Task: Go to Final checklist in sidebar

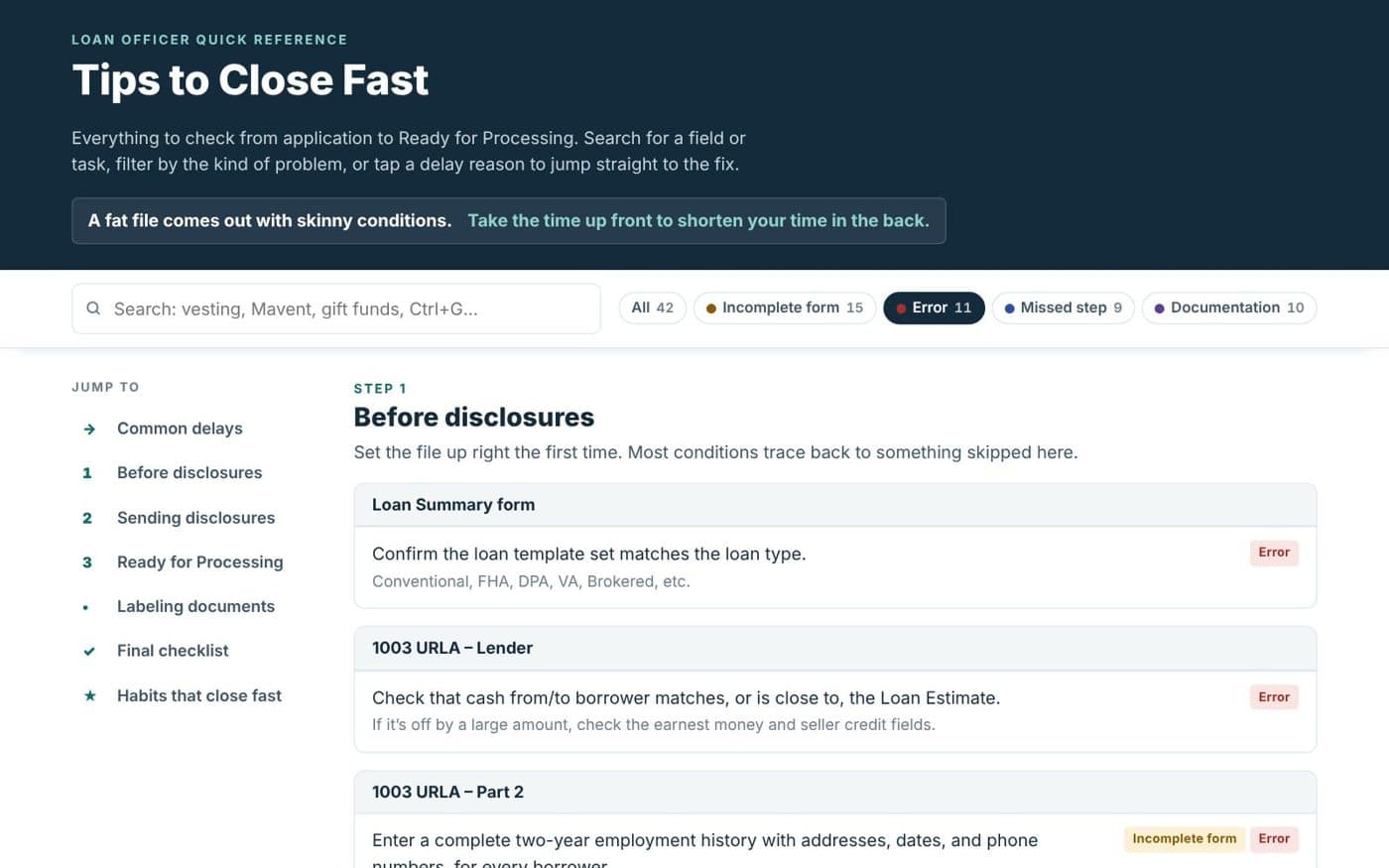Action: [173, 651]
